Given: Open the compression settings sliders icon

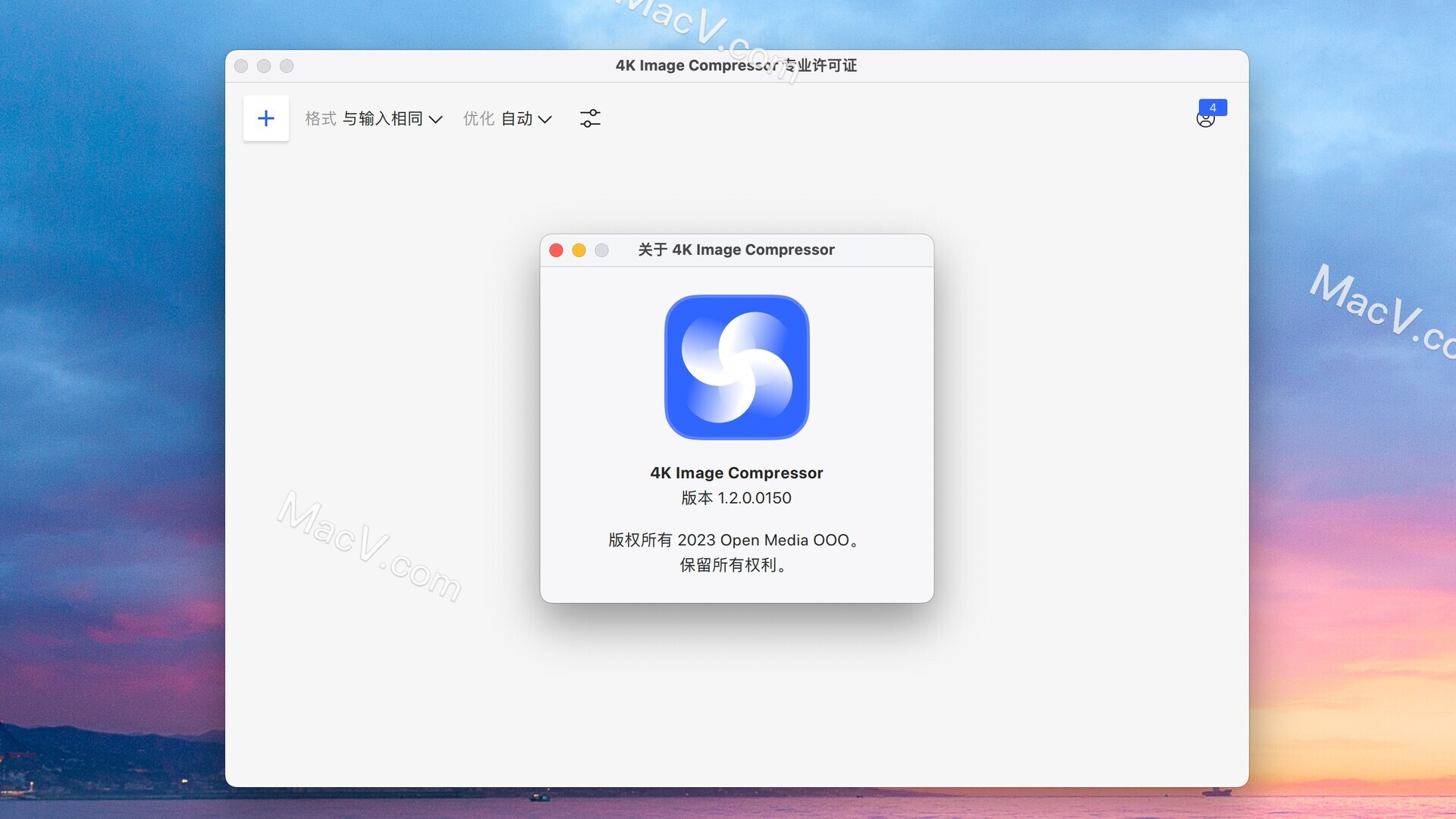Looking at the screenshot, I should pyautogui.click(x=590, y=118).
